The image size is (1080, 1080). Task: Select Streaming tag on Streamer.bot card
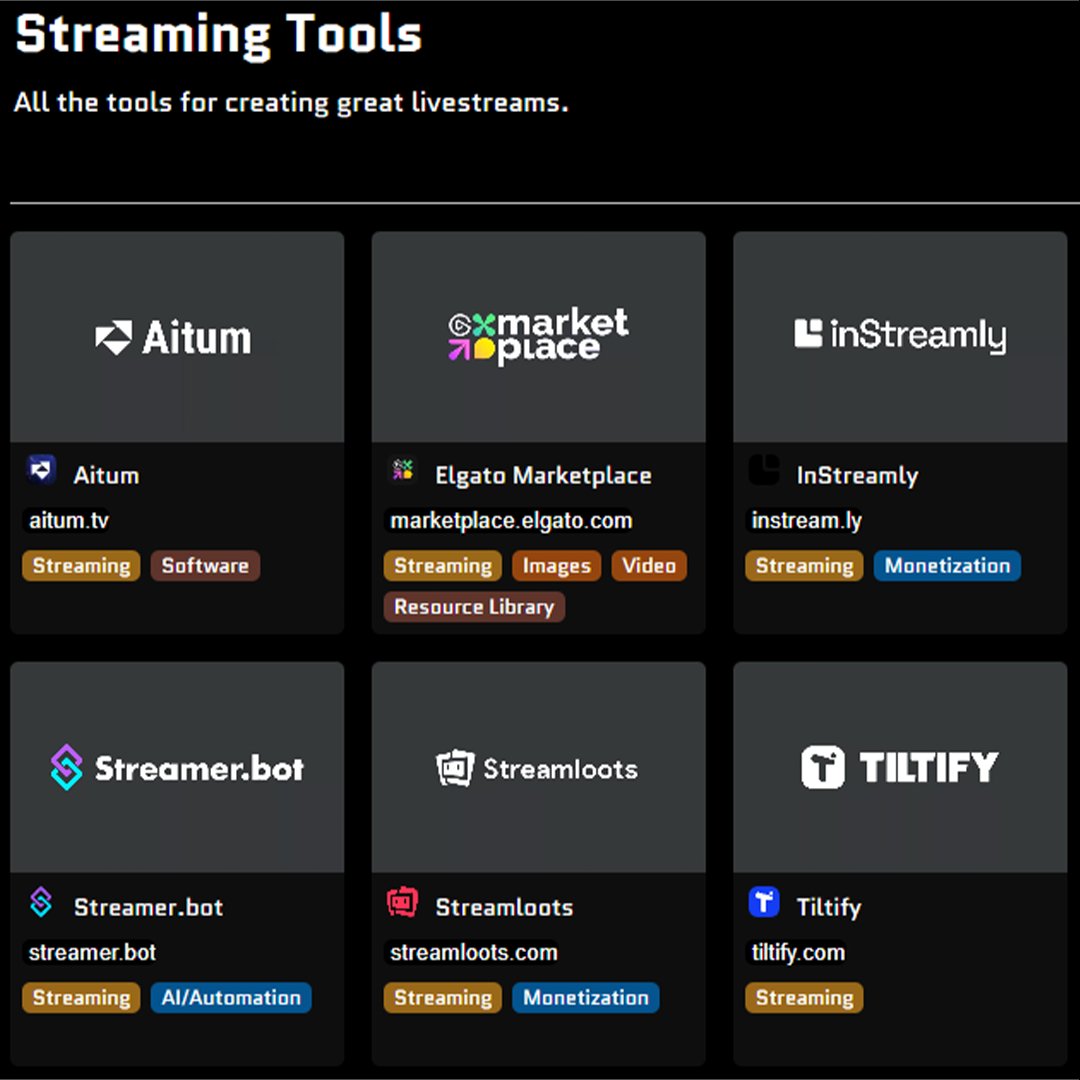click(81, 997)
